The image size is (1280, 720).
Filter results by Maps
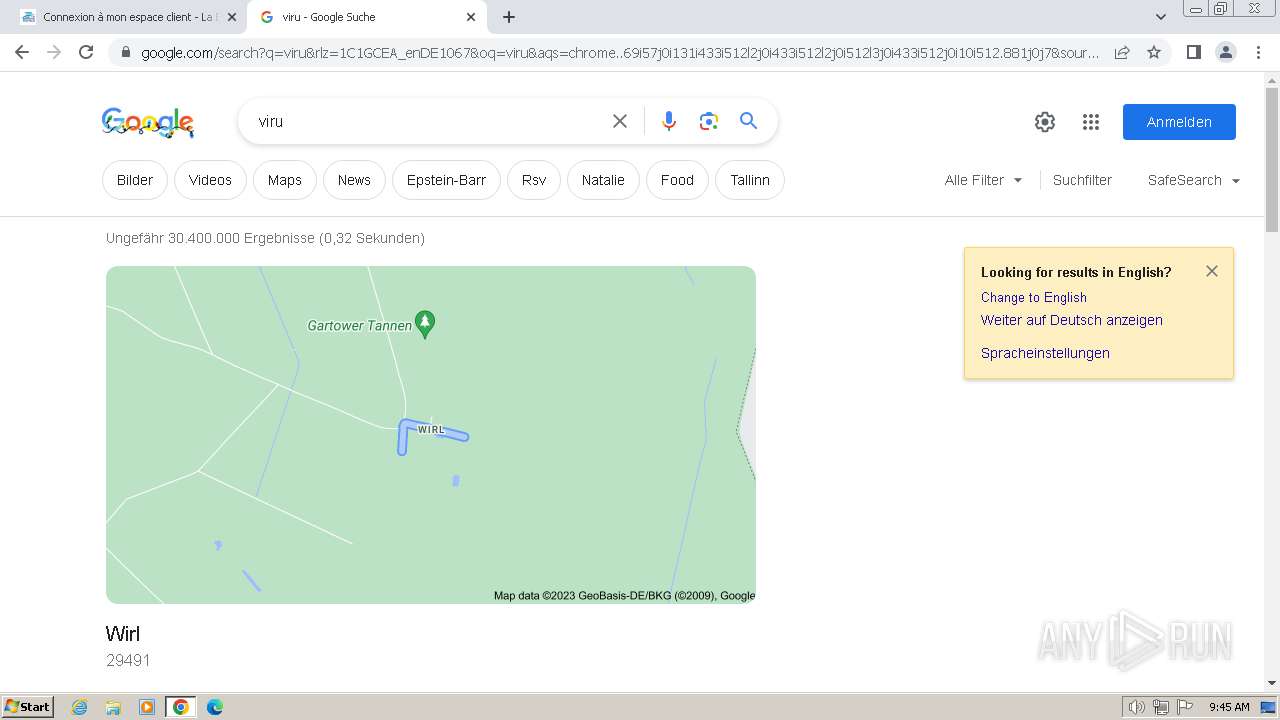pos(285,180)
